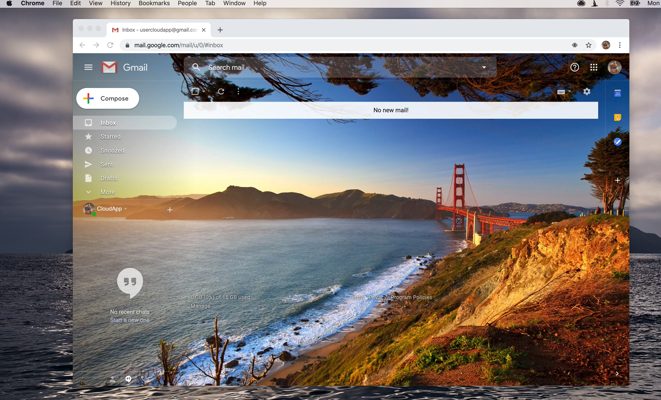Open the input tools dropdown
Screen dimensions: 661x400
click(563, 91)
